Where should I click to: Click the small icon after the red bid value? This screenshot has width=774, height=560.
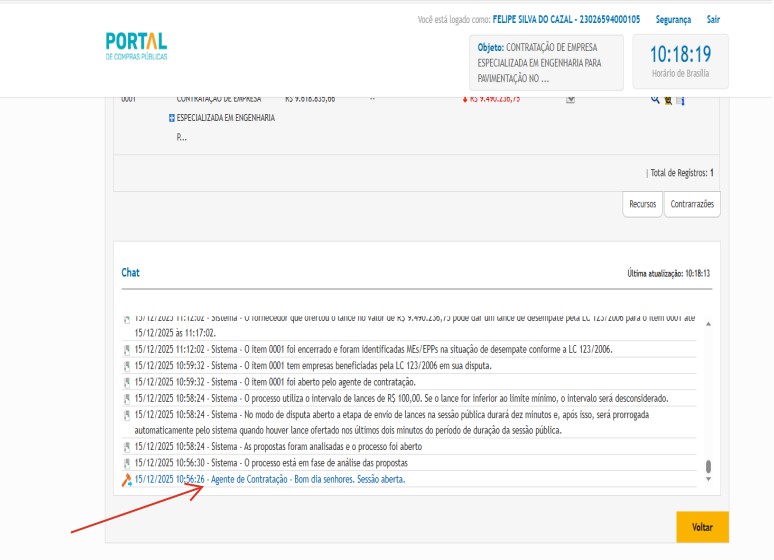(x=570, y=99)
